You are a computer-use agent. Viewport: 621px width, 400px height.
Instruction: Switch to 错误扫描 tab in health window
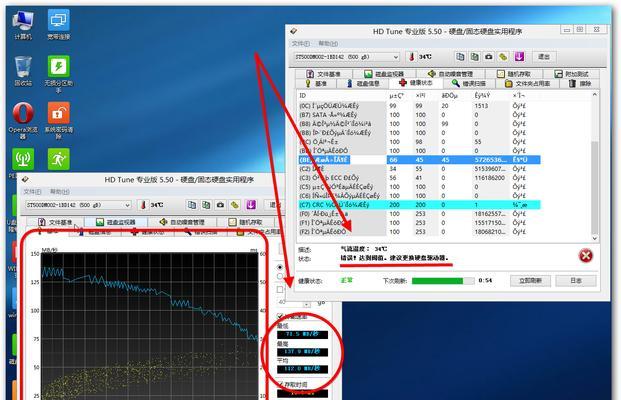[x=469, y=84]
